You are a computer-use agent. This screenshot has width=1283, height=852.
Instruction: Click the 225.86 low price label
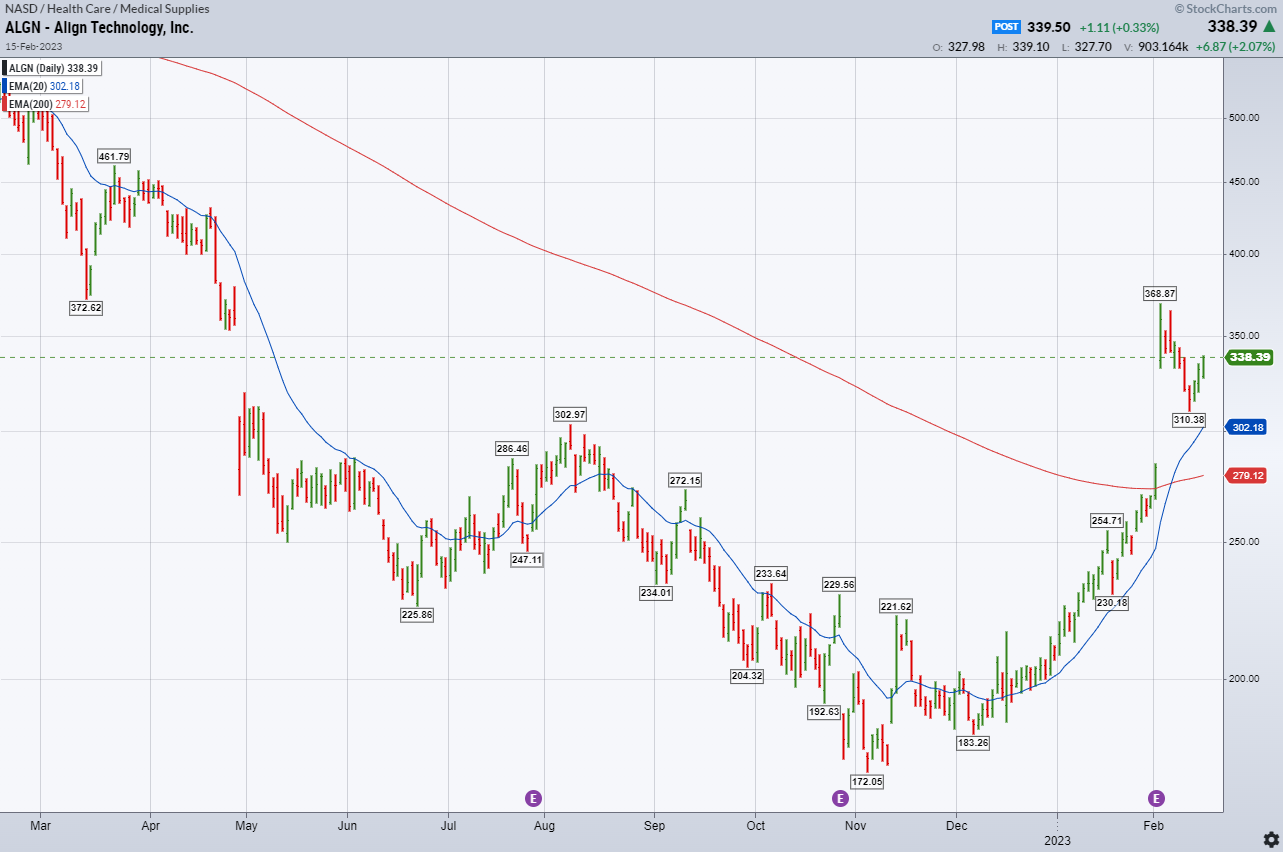417,614
